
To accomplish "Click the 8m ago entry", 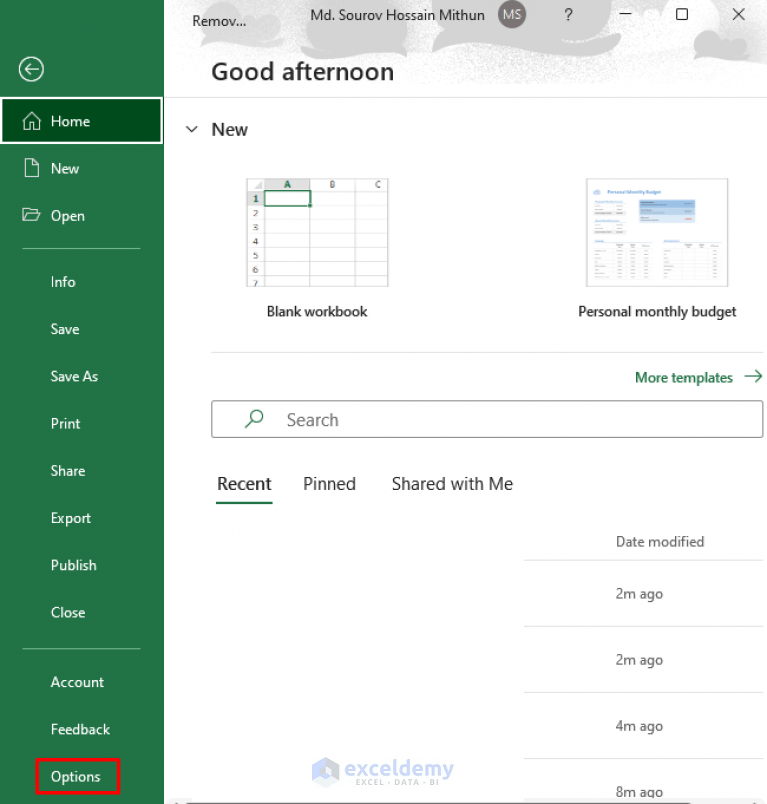I will pos(639,792).
